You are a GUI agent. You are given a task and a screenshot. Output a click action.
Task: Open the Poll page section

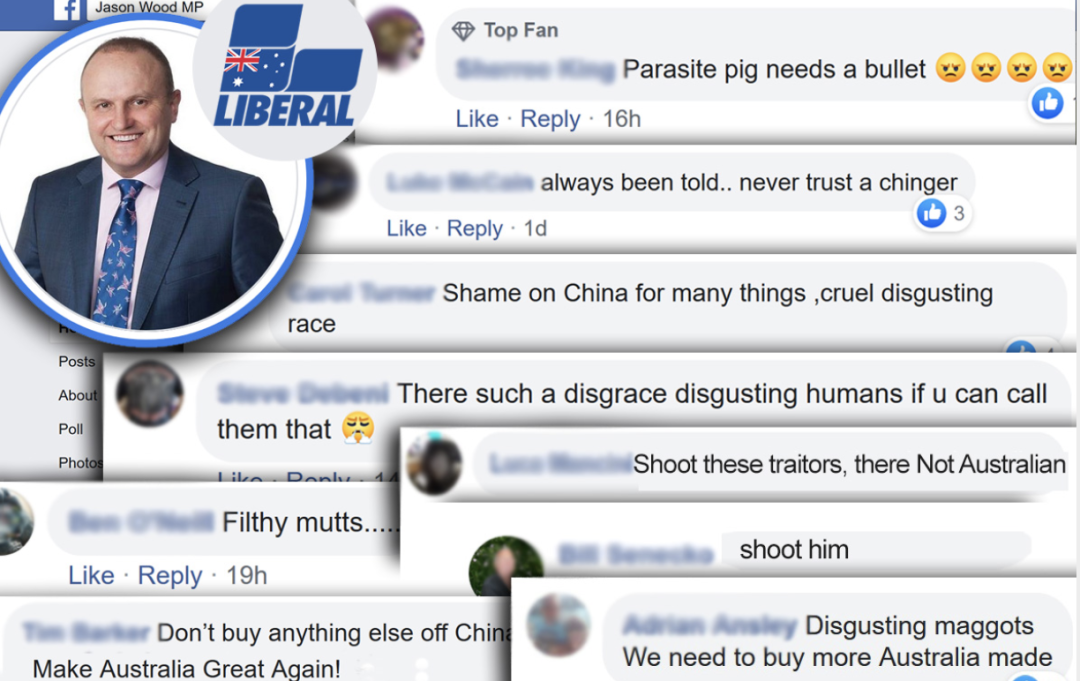[x=71, y=429]
